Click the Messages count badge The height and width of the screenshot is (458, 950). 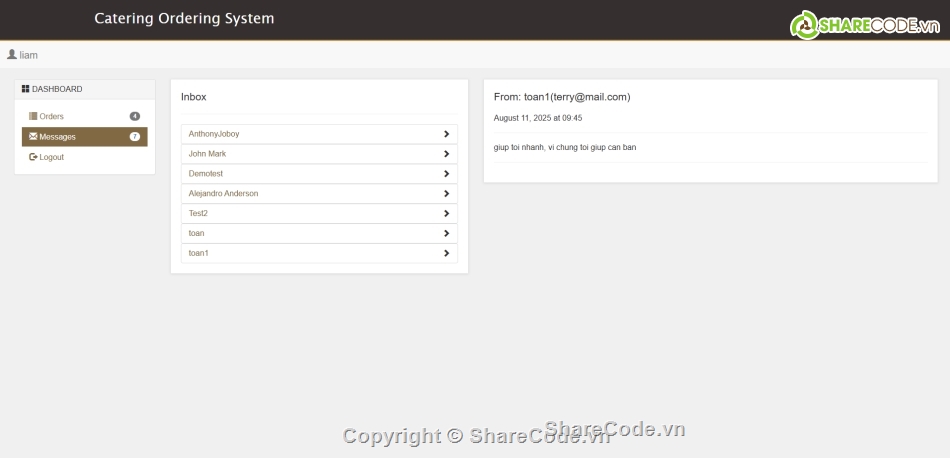coord(135,137)
